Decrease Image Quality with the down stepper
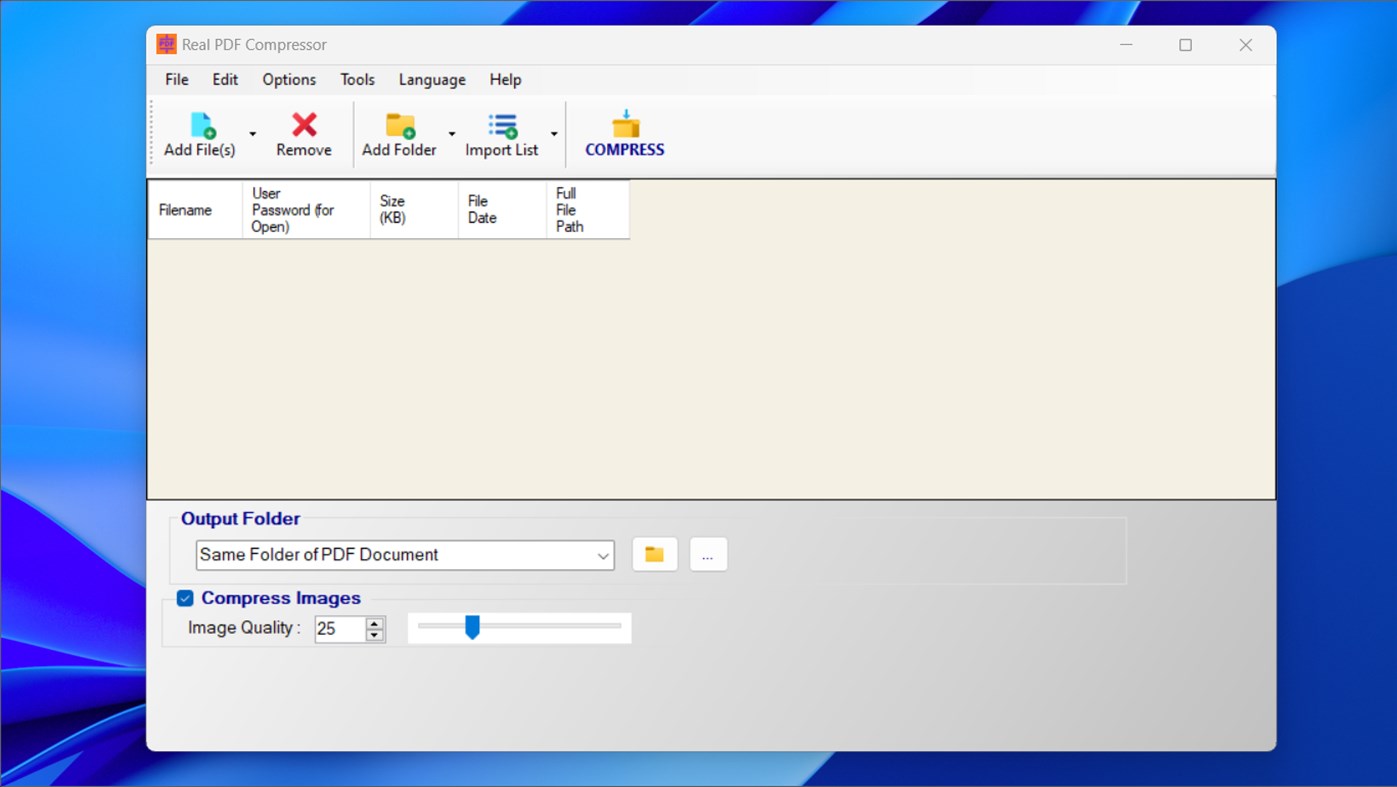Screen dimensions: 1397x787 (x=375, y=634)
